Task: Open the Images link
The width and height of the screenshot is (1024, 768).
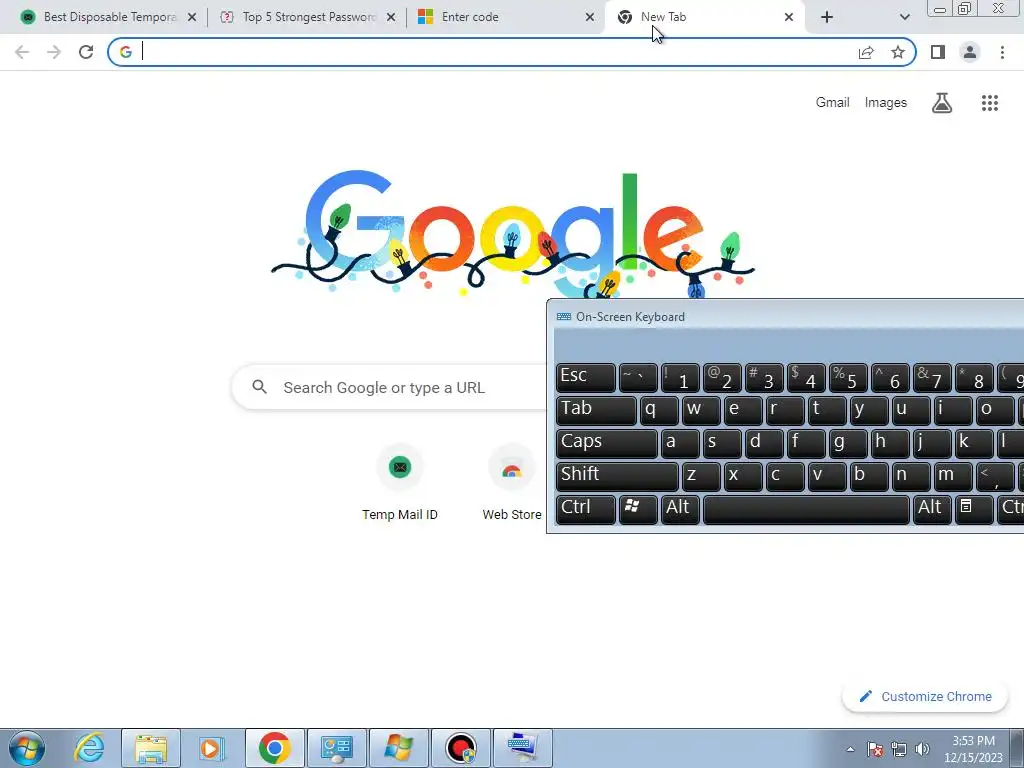Action: coord(886,103)
